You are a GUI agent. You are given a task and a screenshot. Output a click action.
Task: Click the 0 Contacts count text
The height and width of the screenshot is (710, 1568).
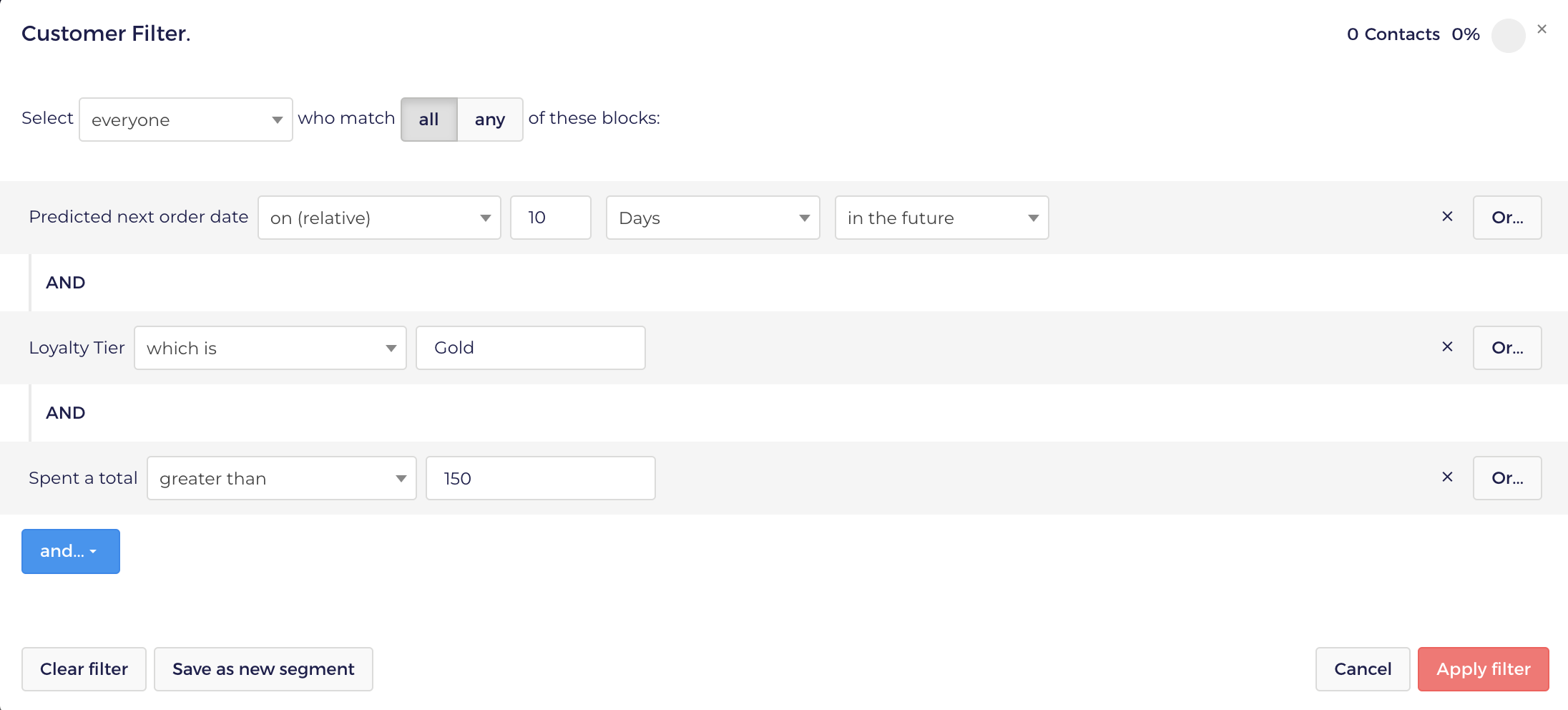pos(1393,34)
